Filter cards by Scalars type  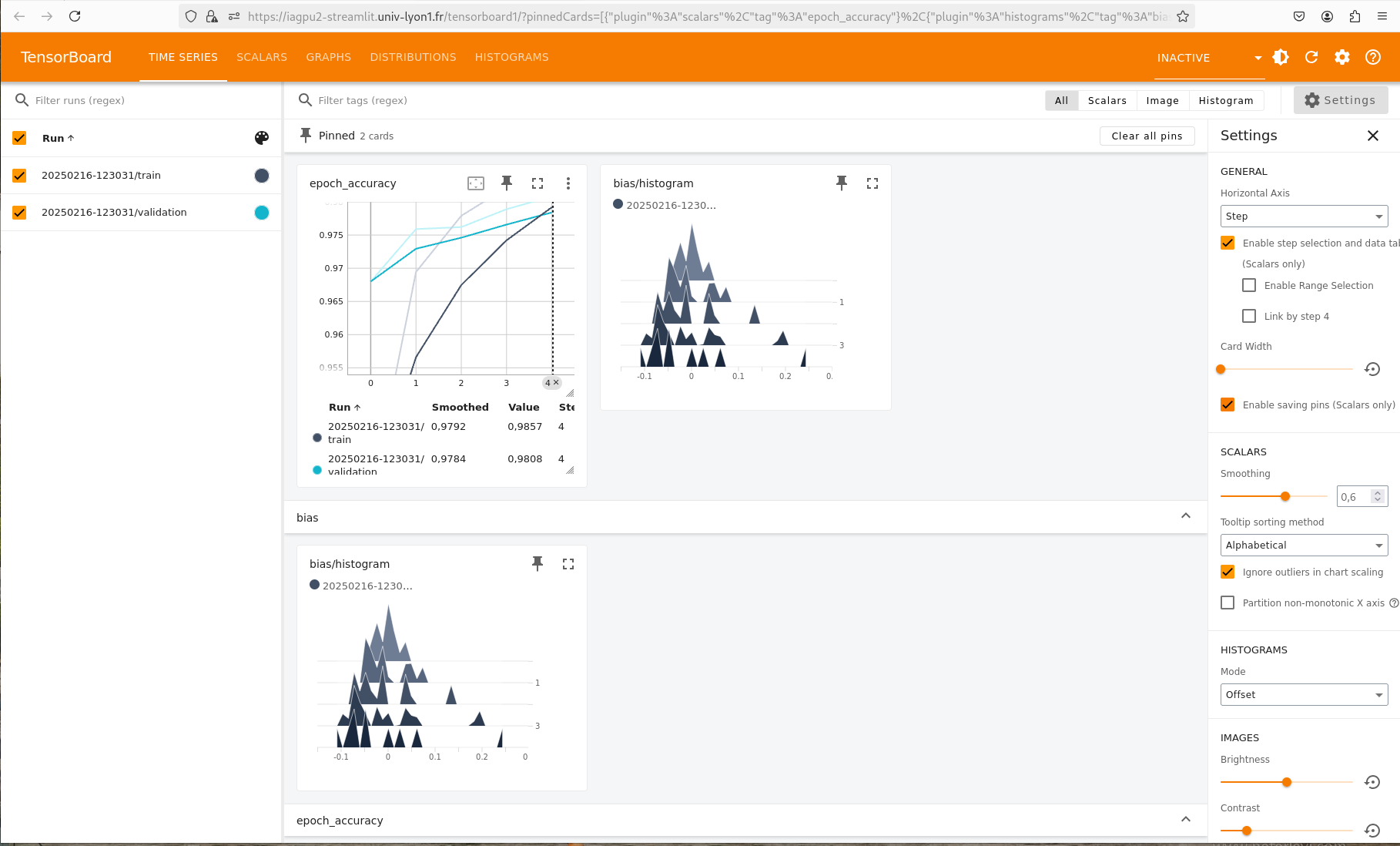[x=1107, y=101]
